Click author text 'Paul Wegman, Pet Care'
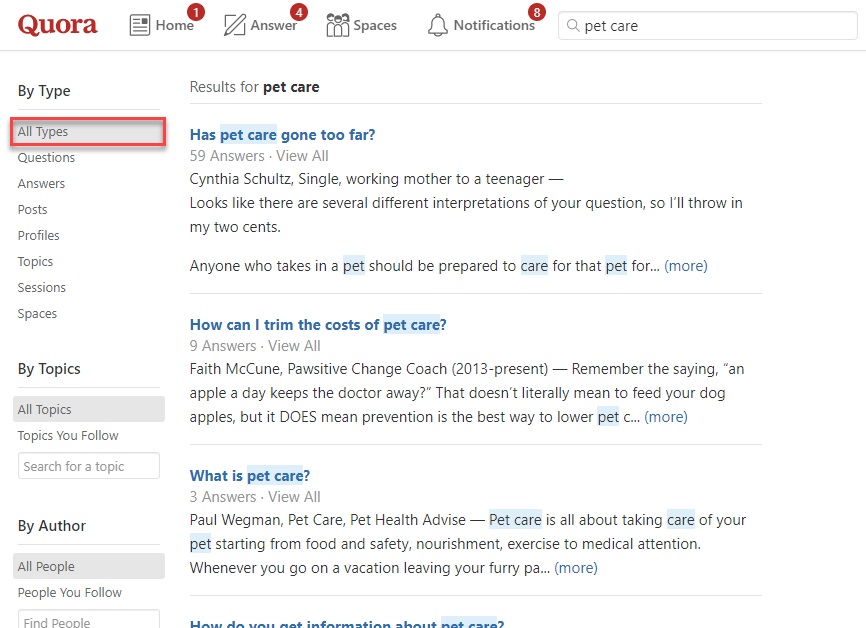866x628 pixels. pos(266,520)
